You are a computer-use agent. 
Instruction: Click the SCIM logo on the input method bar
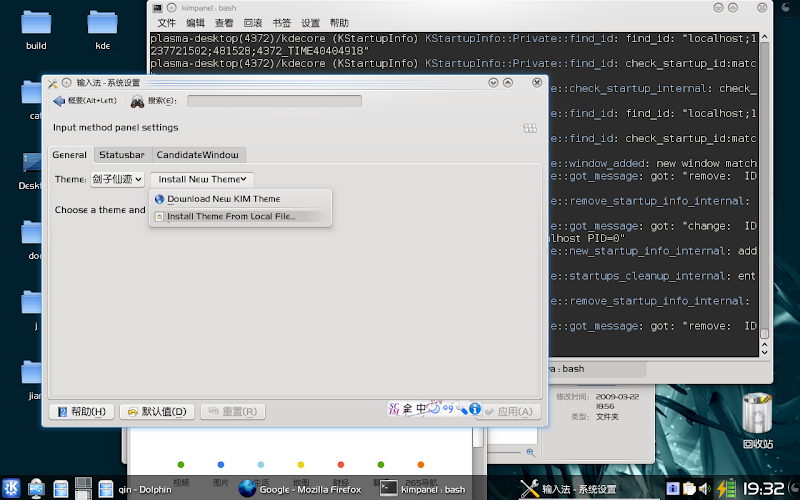click(x=394, y=408)
